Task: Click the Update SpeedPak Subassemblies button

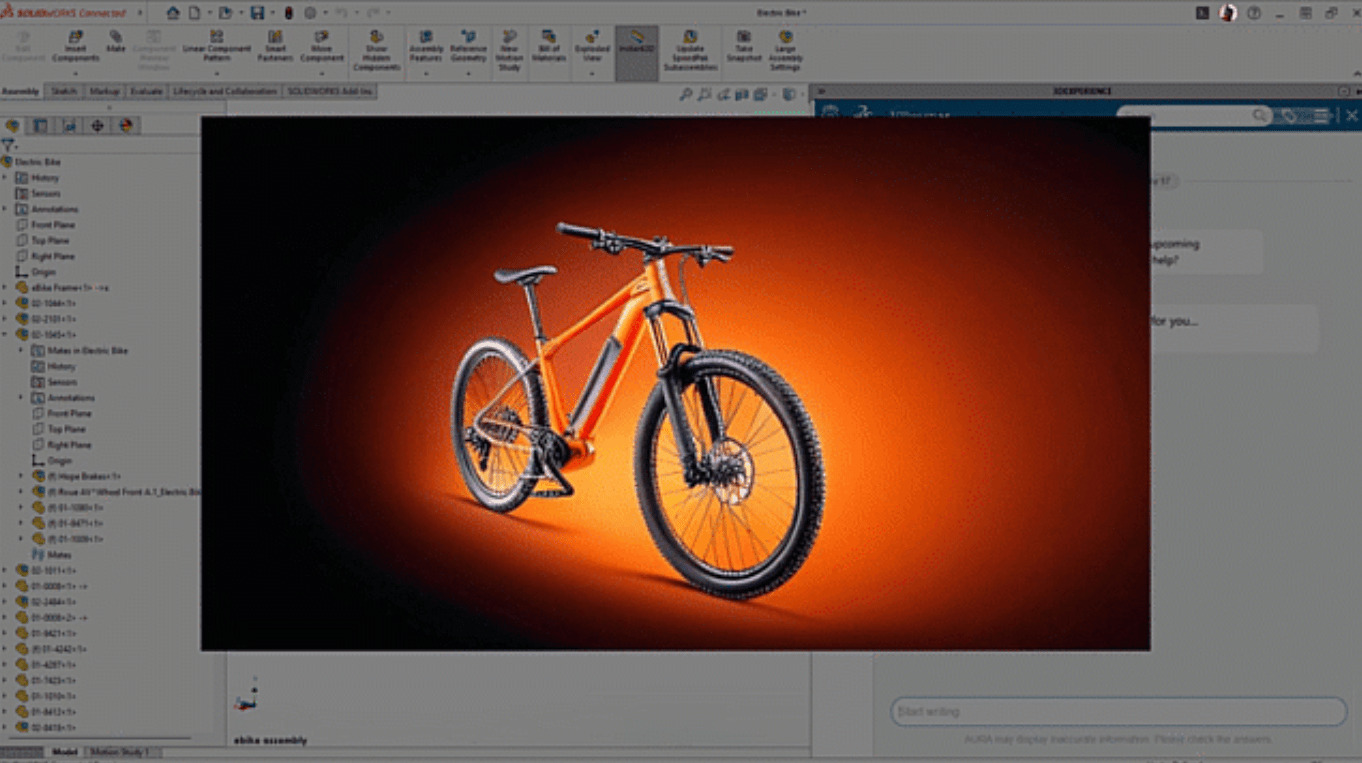Action: click(x=692, y=45)
